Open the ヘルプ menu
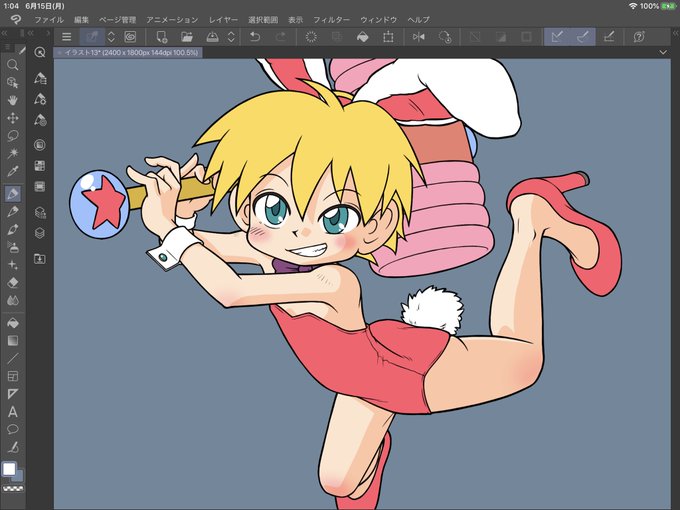680x510 pixels. 418,20
